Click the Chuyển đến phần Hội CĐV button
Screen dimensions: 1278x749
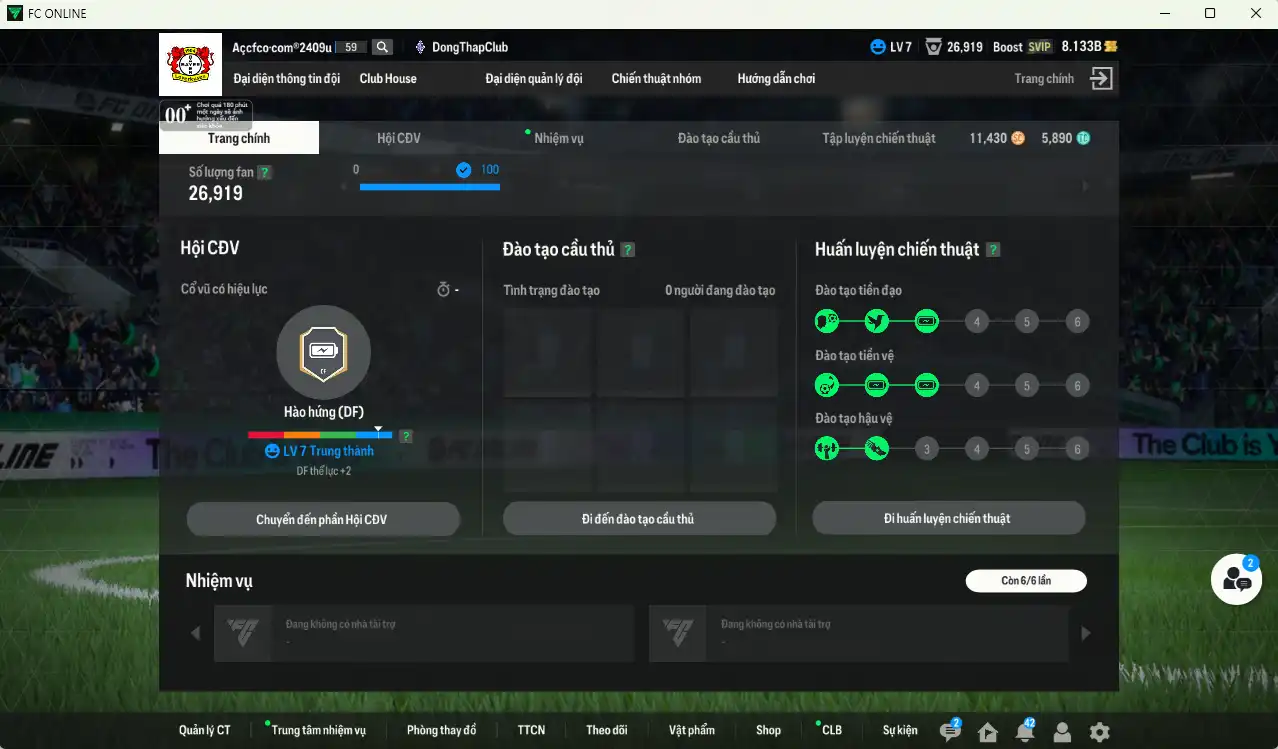click(x=323, y=519)
